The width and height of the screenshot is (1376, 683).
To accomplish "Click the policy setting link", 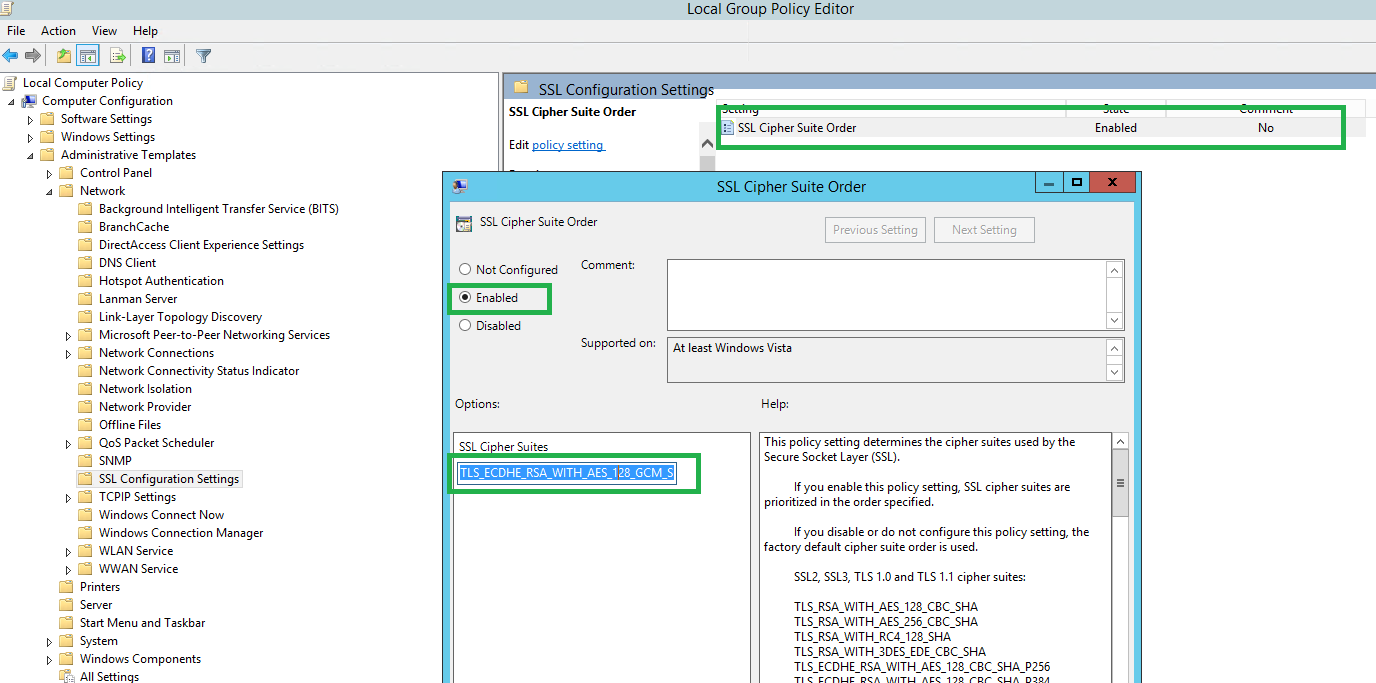I will [x=567, y=145].
